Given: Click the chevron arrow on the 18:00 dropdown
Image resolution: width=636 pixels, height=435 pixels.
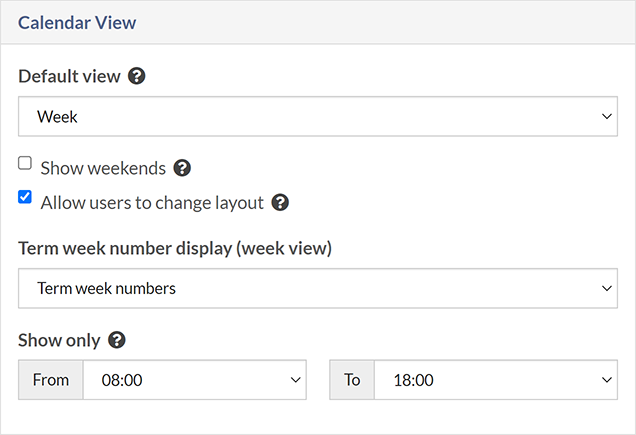Looking at the screenshot, I should [607, 380].
